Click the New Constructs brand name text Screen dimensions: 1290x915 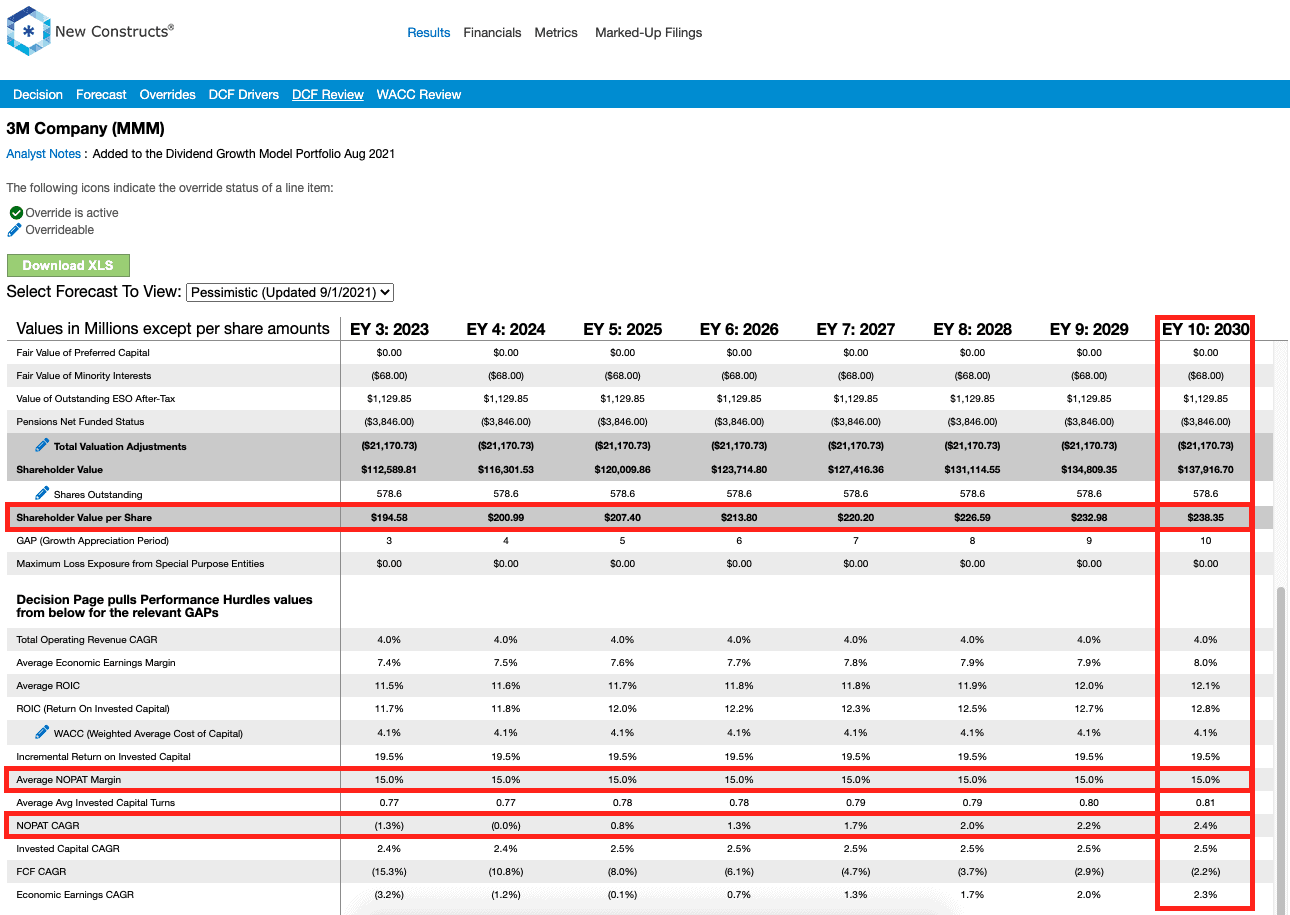pos(114,31)
